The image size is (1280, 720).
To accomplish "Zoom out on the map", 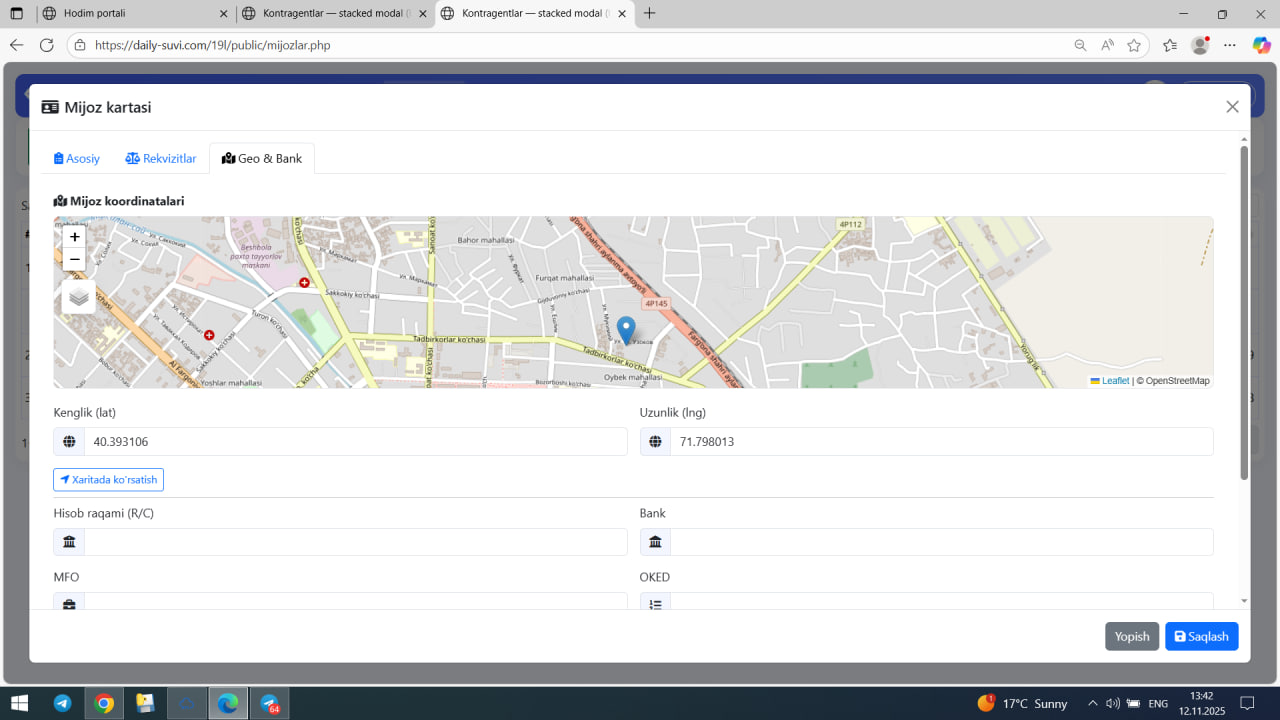I will point(74,260).
